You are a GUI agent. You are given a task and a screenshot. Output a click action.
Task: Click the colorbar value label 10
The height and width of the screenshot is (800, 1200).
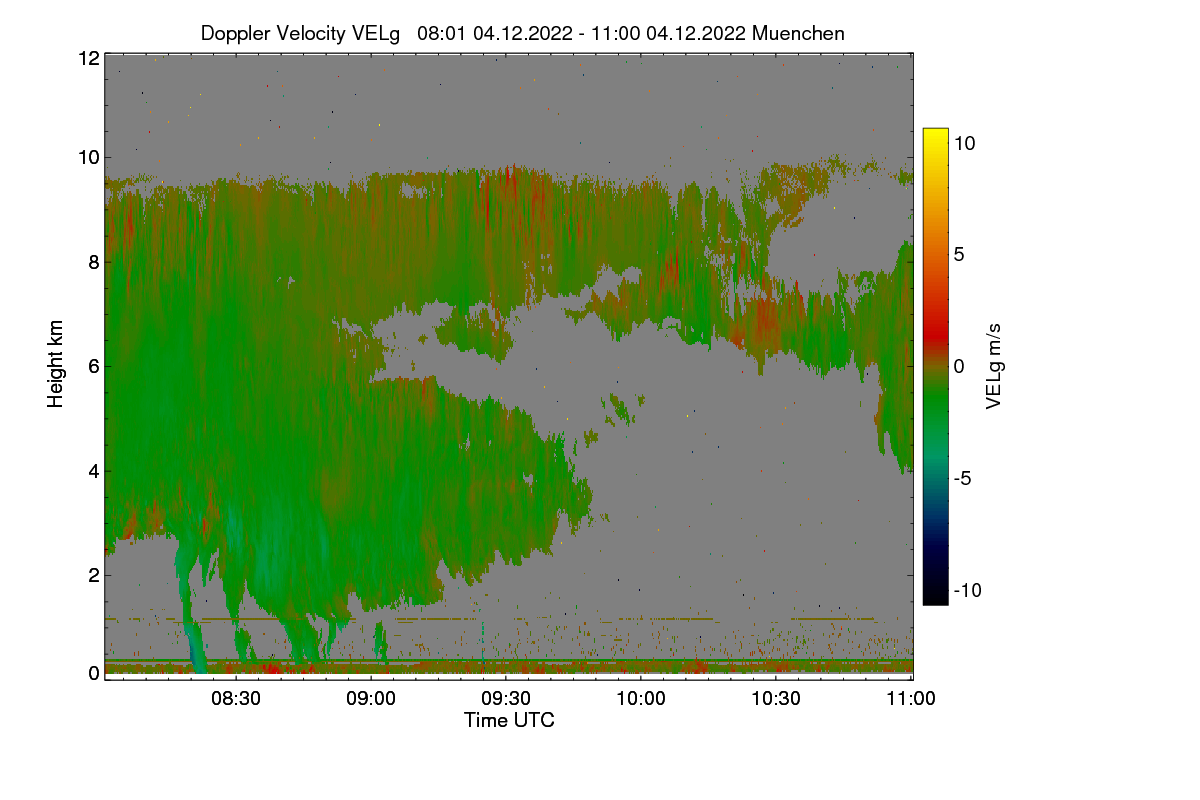pos(965,143)
